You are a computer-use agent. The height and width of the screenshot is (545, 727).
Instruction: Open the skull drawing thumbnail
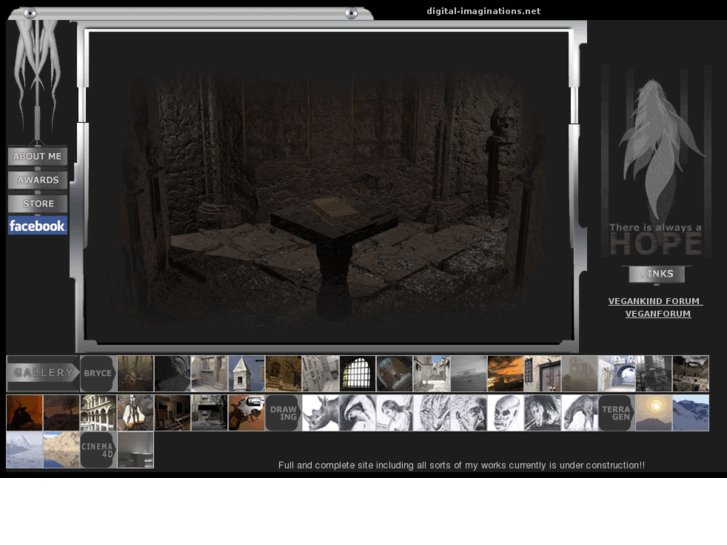pos(505,413)
